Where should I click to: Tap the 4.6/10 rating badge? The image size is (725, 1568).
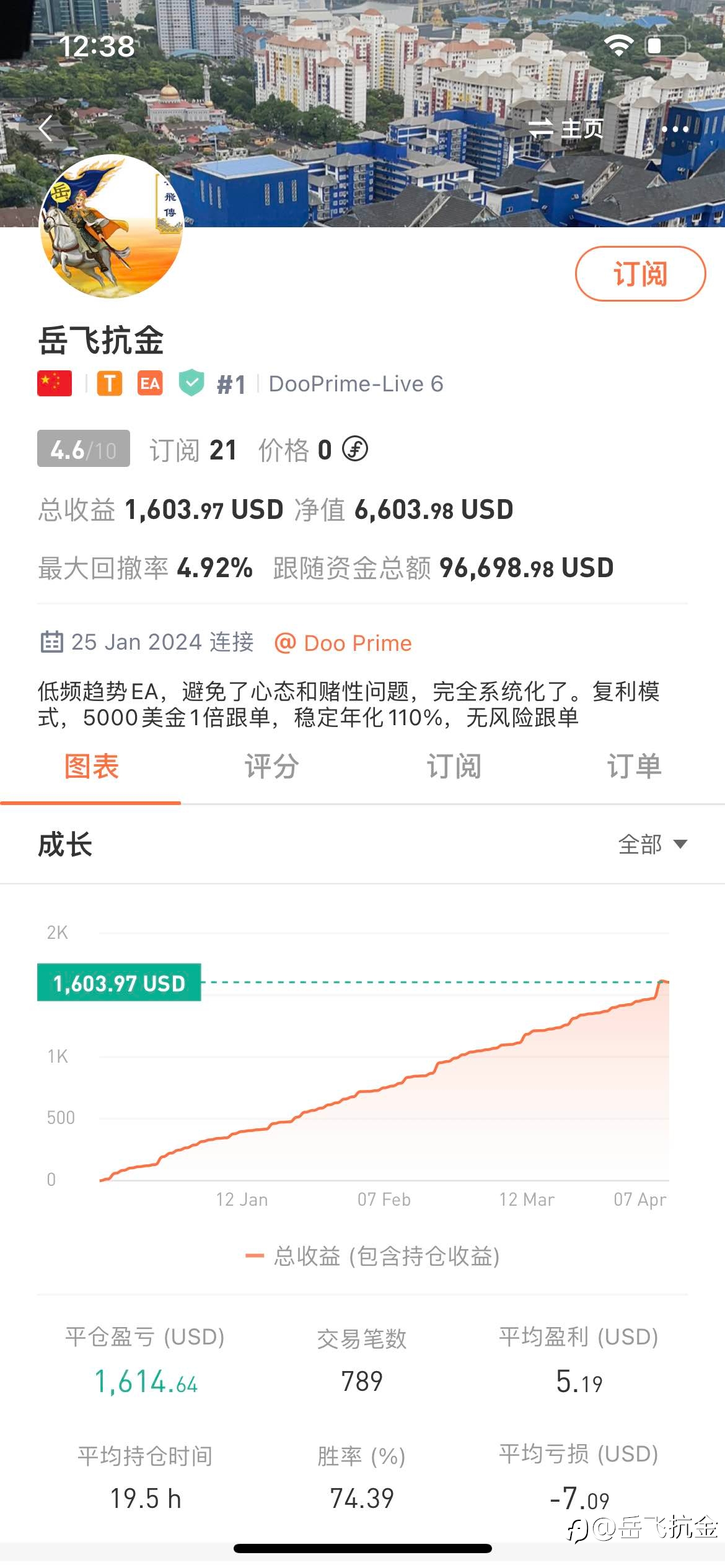(84, 449)
